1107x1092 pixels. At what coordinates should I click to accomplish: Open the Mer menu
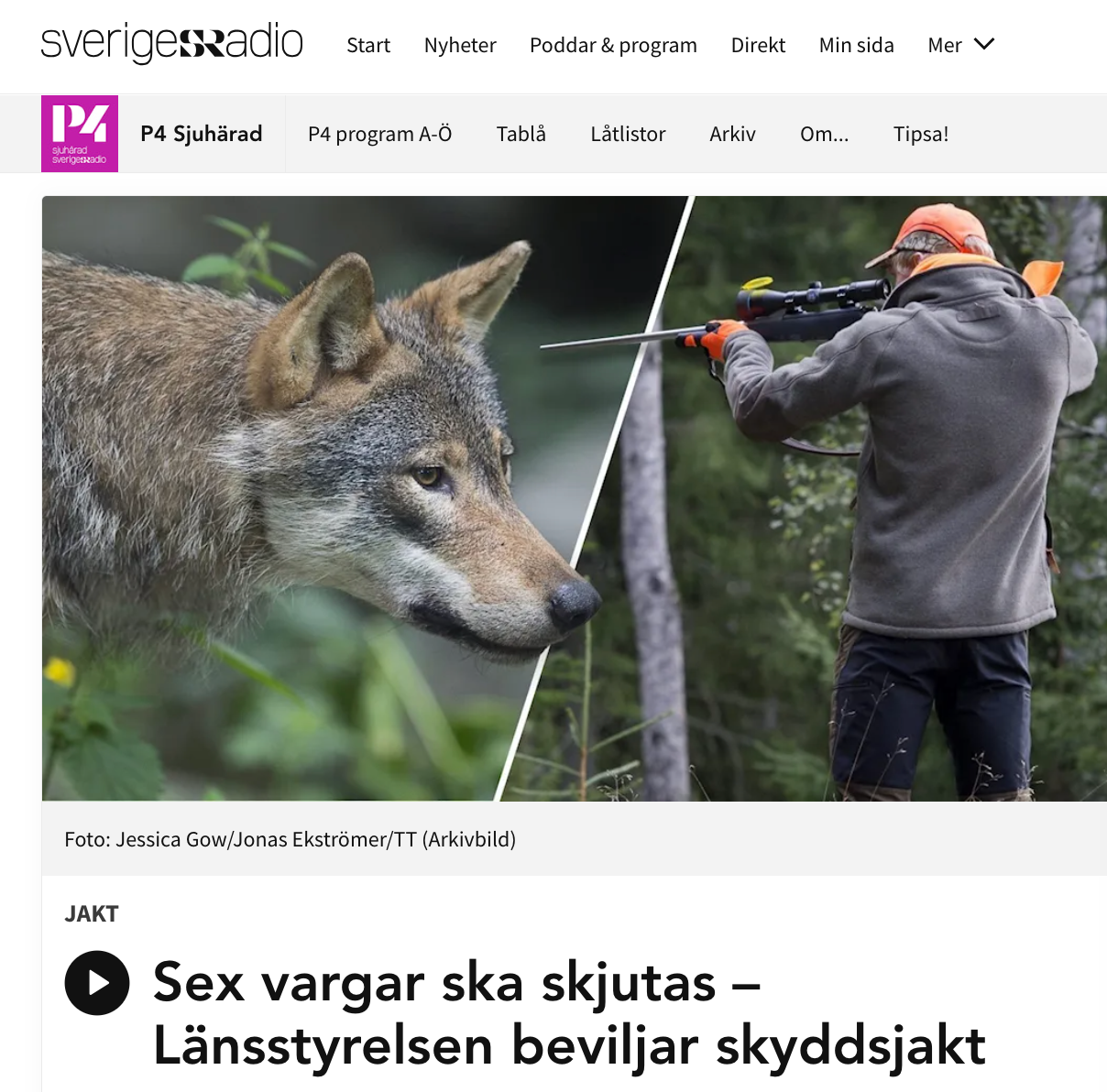point(960,45)
